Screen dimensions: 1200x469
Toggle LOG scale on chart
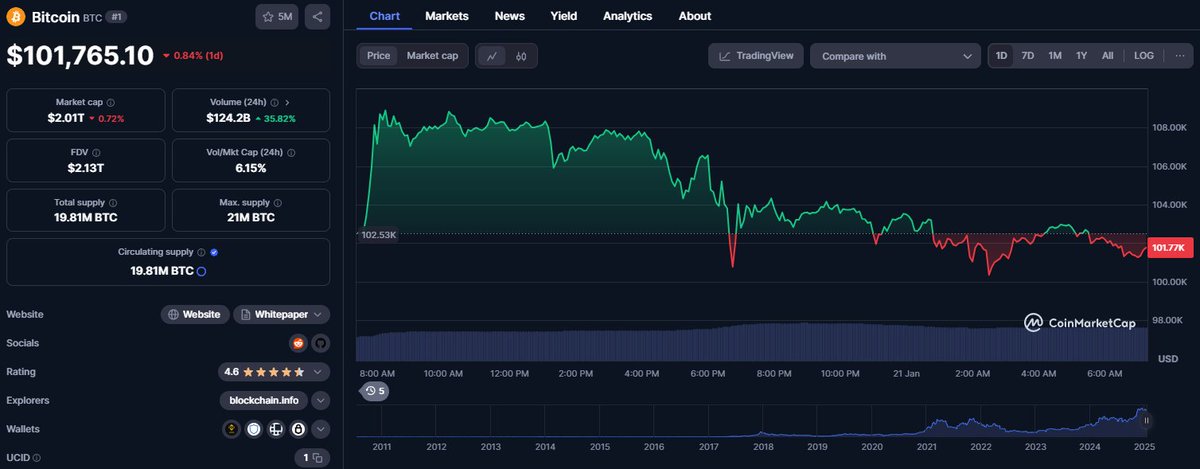[1144, 56]
